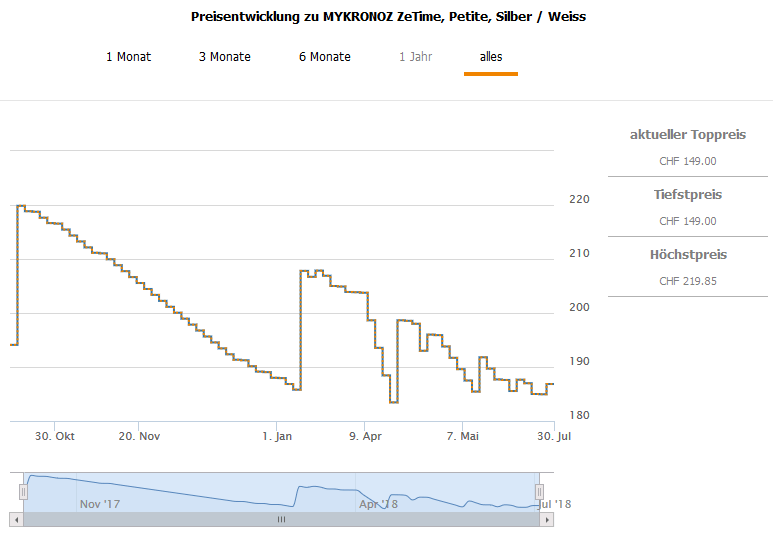This screenshot has height=533, width=773.
Task: Click the active alles tab
Action: 490,57
